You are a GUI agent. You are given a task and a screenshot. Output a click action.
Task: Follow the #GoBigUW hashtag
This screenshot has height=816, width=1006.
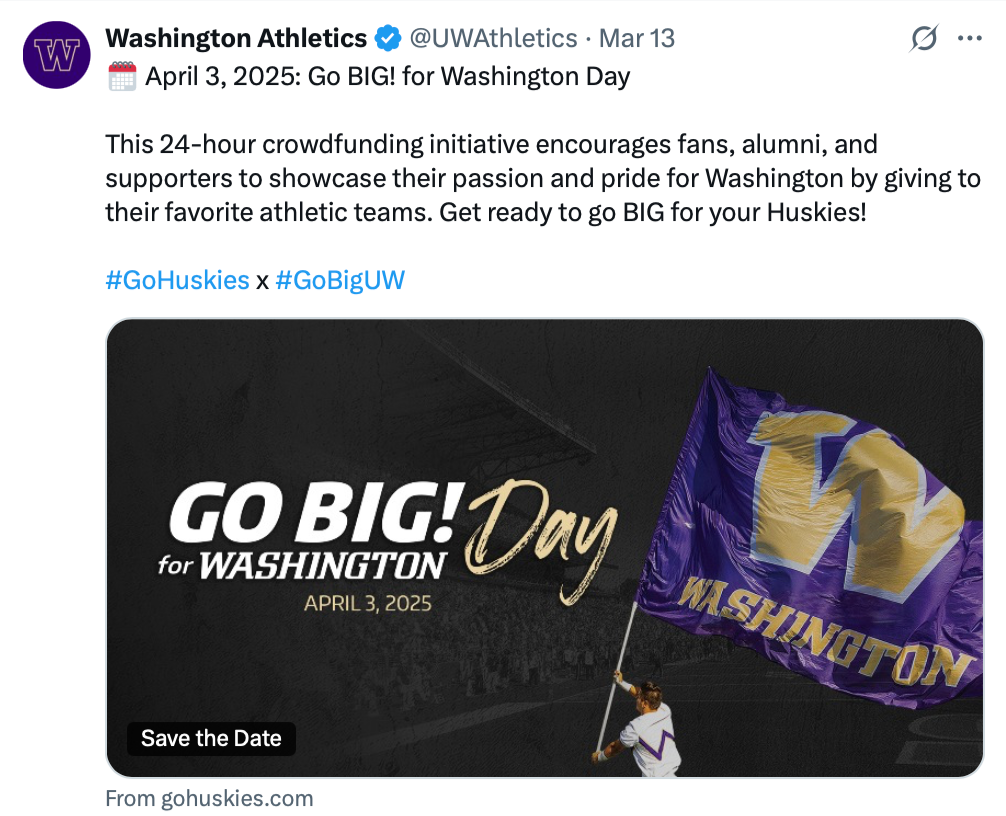[x=340, y=280]
